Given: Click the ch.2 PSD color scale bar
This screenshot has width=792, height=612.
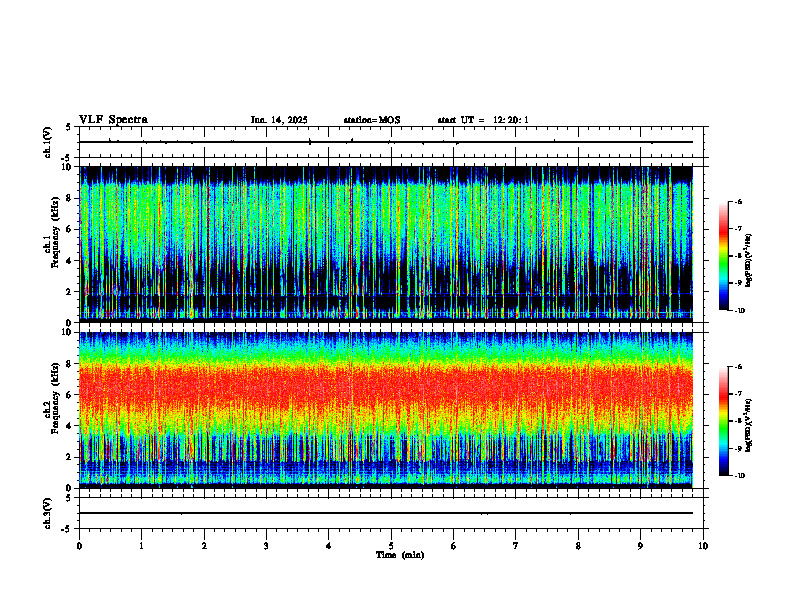Looking at the screenshot, I should tap(724, 421).
